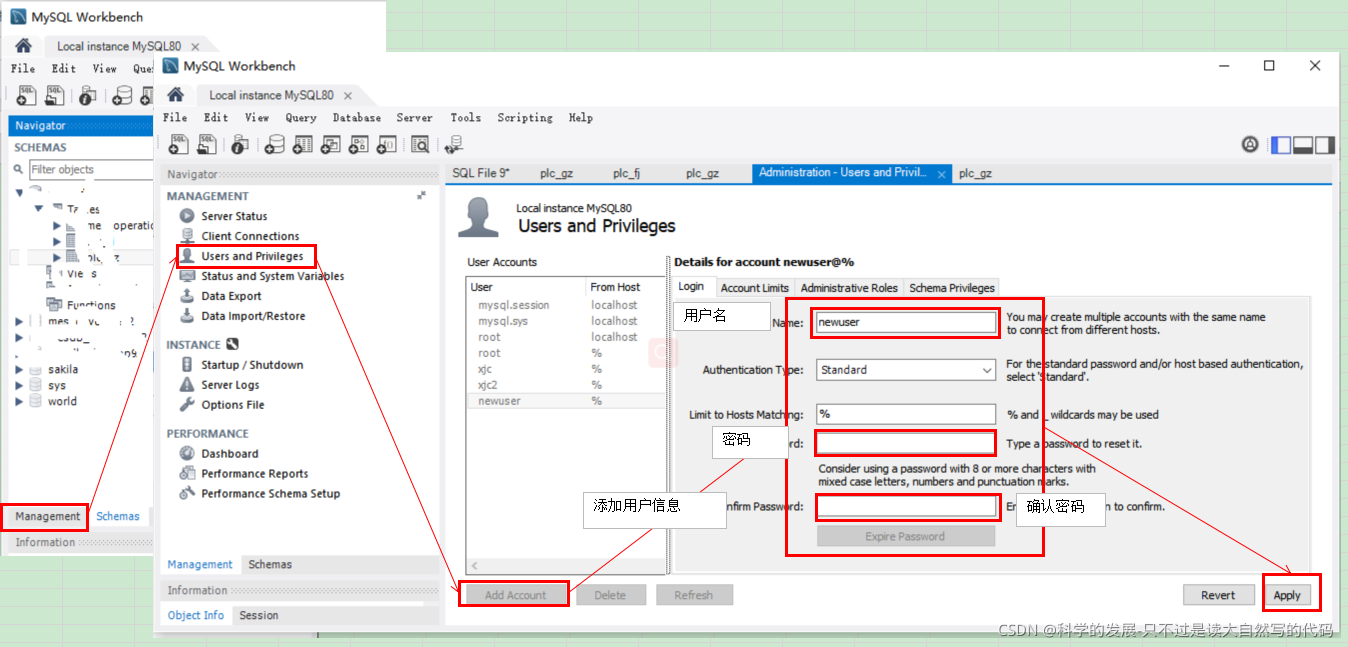This screenshot has width=1348, height=647.
Task: Click Management tab in back window
Action: pyautogui.click(x=47, y=517)
